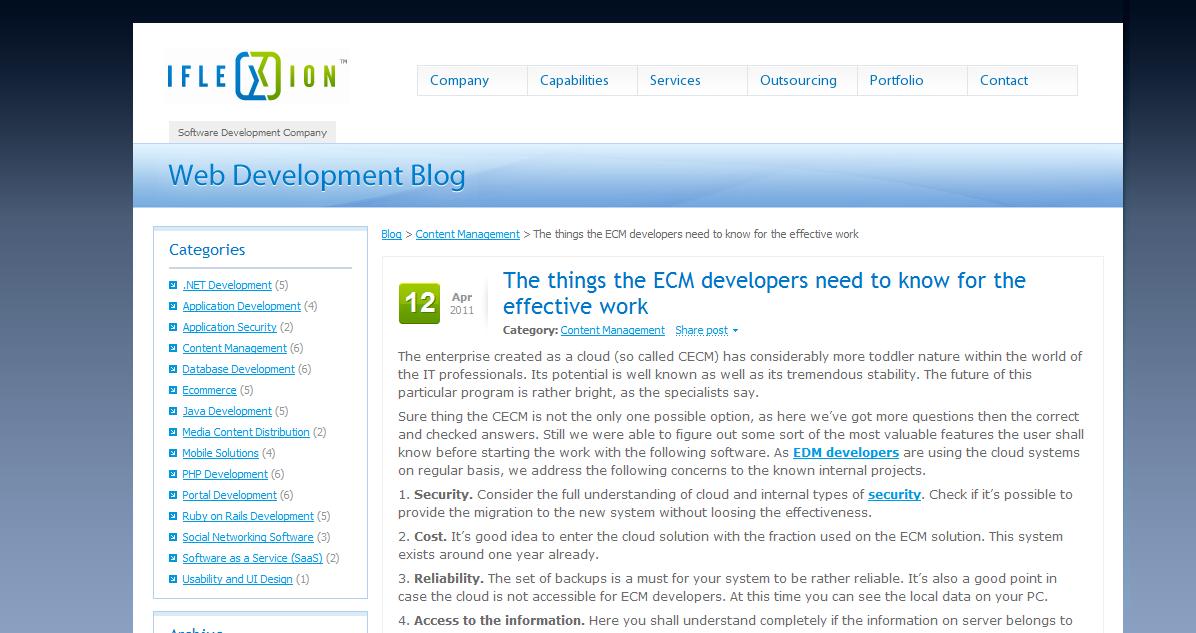Open the Ecommerce category
1196x633 pixels.
click(209, 390)
